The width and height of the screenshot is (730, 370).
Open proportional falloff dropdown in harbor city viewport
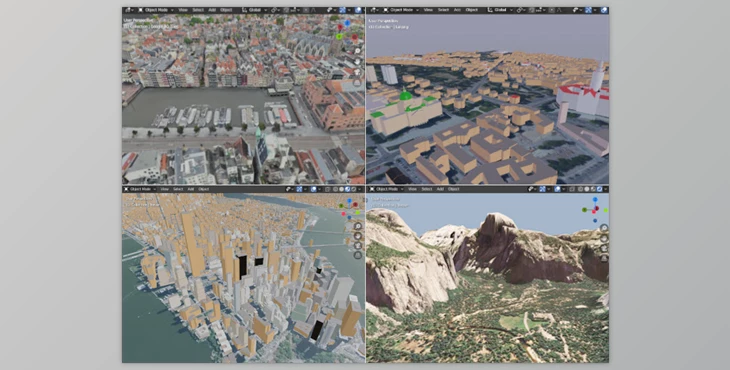314,10
